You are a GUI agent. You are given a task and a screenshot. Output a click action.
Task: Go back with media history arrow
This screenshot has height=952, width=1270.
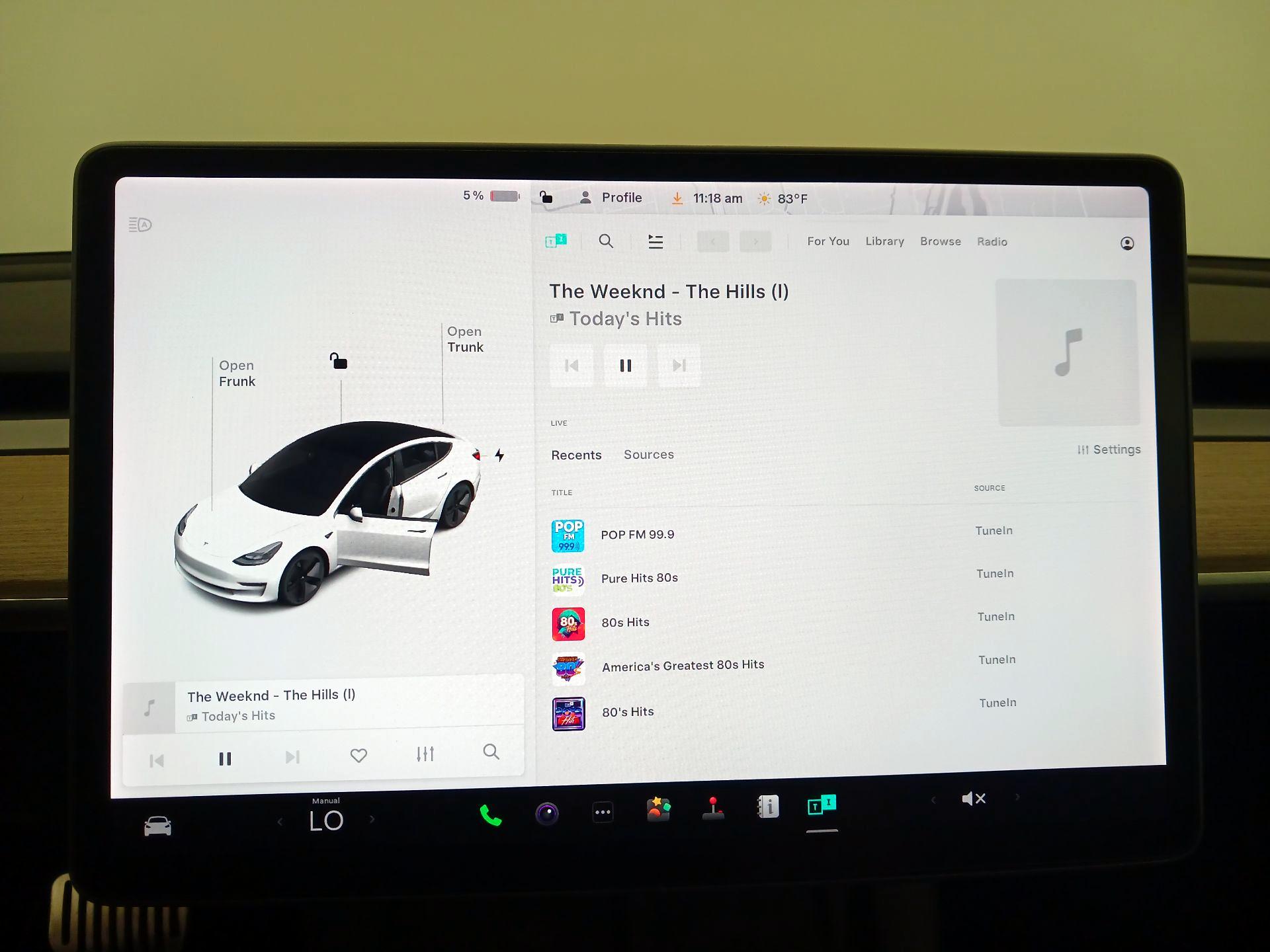[713, 242]
